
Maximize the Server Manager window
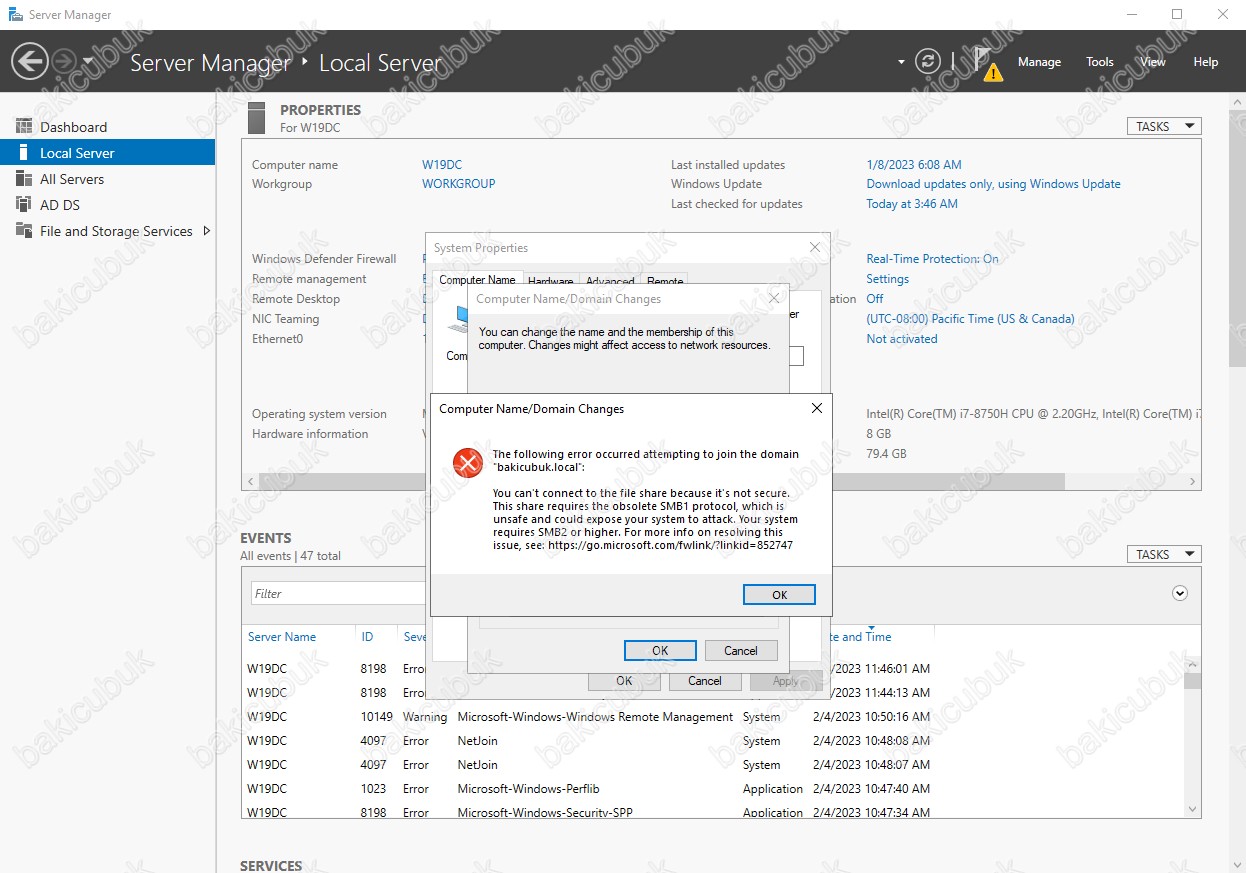pyautogui.click(x=1177, y=14)
